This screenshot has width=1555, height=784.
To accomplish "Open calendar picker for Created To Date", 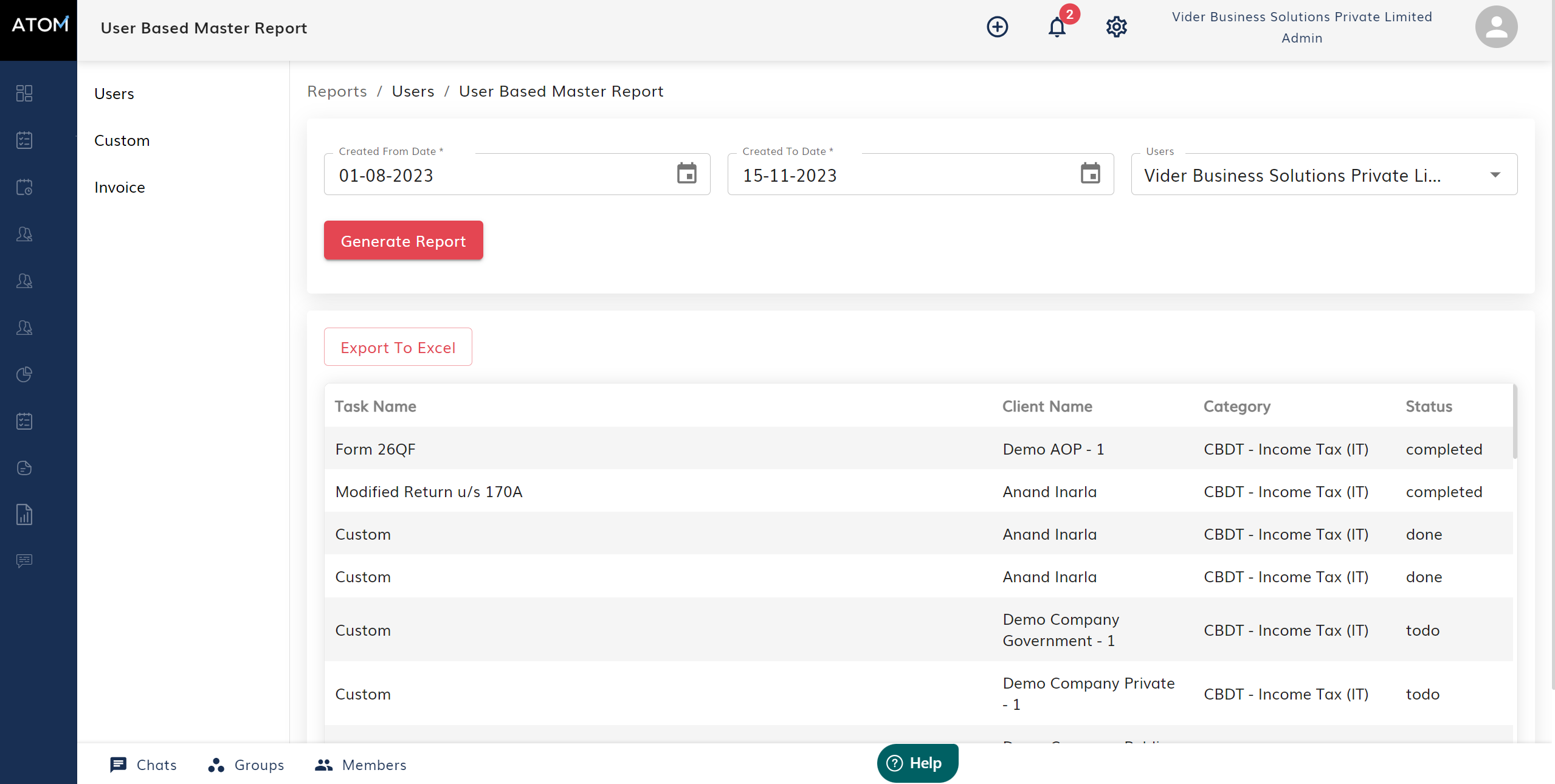I will [1090, 174].
